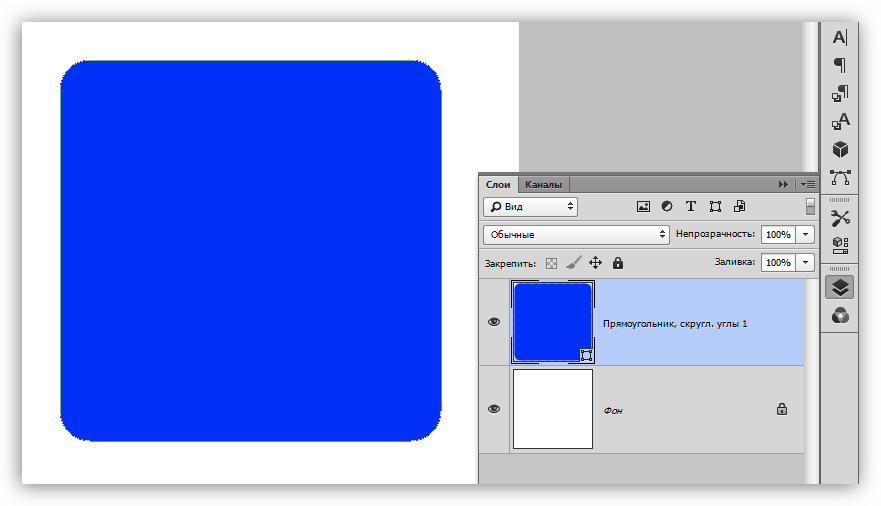The width and height of the screenshot is (881, 506).
Task: Open the 3D panel cube icon
Action: 840,149
